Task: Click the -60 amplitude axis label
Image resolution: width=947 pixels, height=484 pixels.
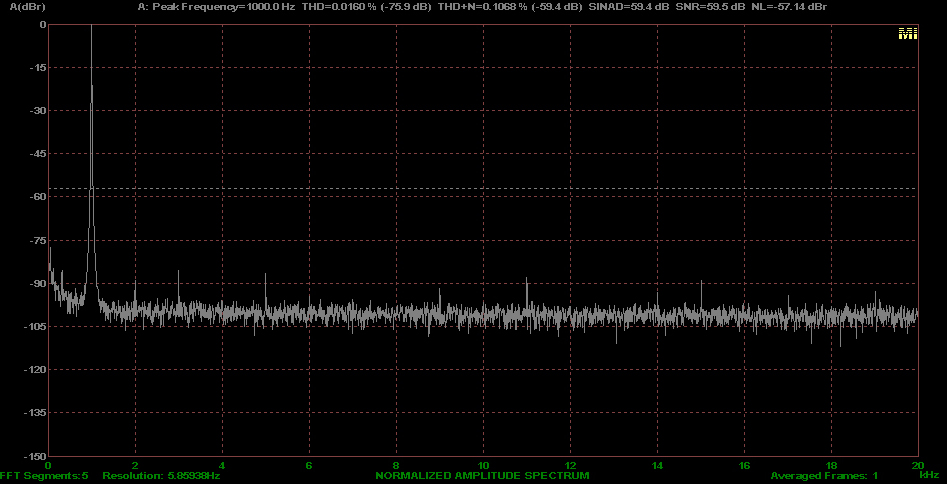Action: click(x=37, y=197)
